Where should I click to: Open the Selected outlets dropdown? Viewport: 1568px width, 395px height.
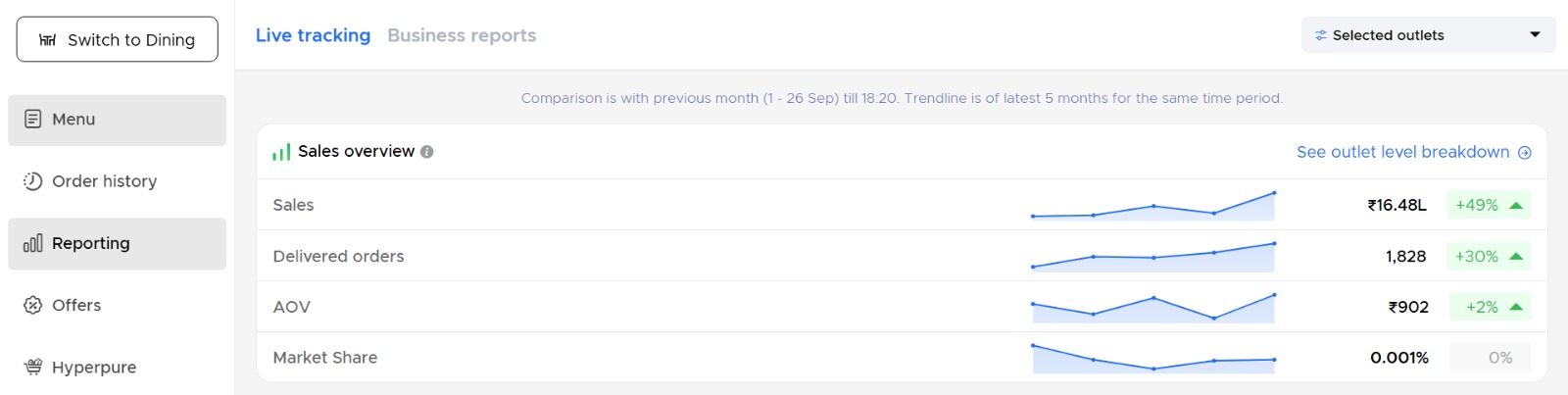tap(1427, 35)
